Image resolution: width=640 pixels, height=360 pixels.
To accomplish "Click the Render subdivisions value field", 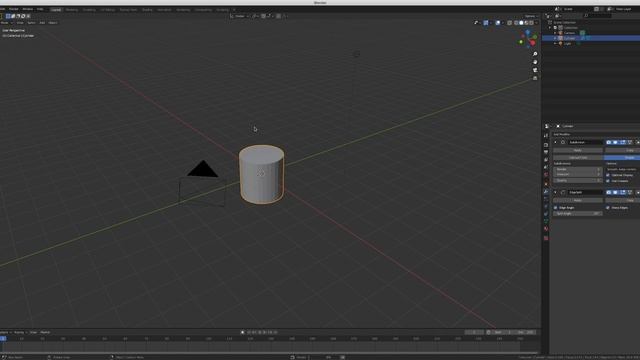I will (578, 169).
